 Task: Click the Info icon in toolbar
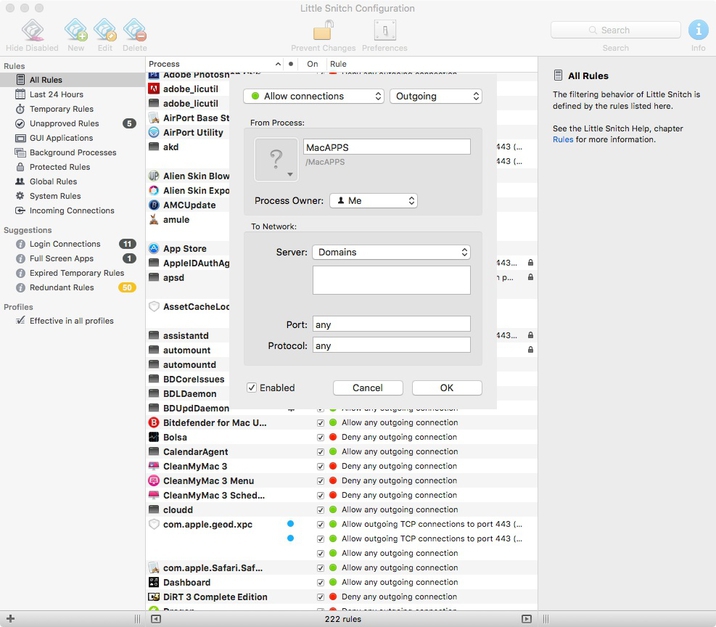697,31
